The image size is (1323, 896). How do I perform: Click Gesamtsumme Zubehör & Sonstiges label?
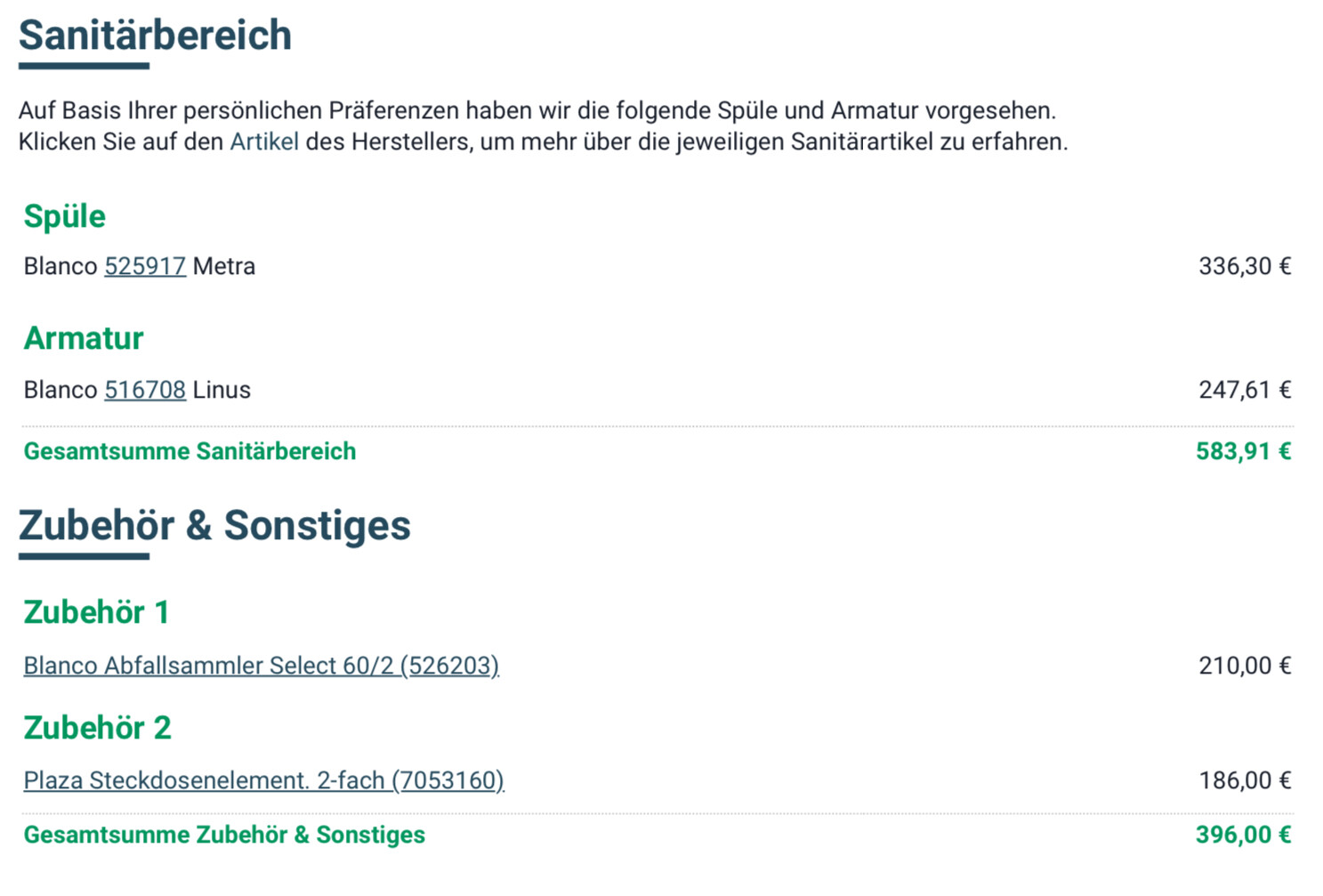pos(224,835)
